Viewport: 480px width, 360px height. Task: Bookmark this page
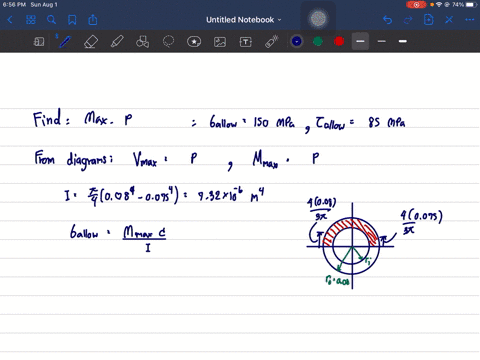click(72, 20)
